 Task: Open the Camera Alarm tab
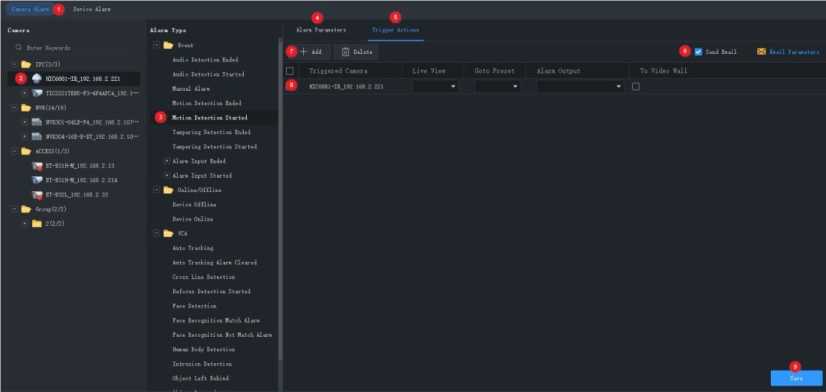pos(30,9)
